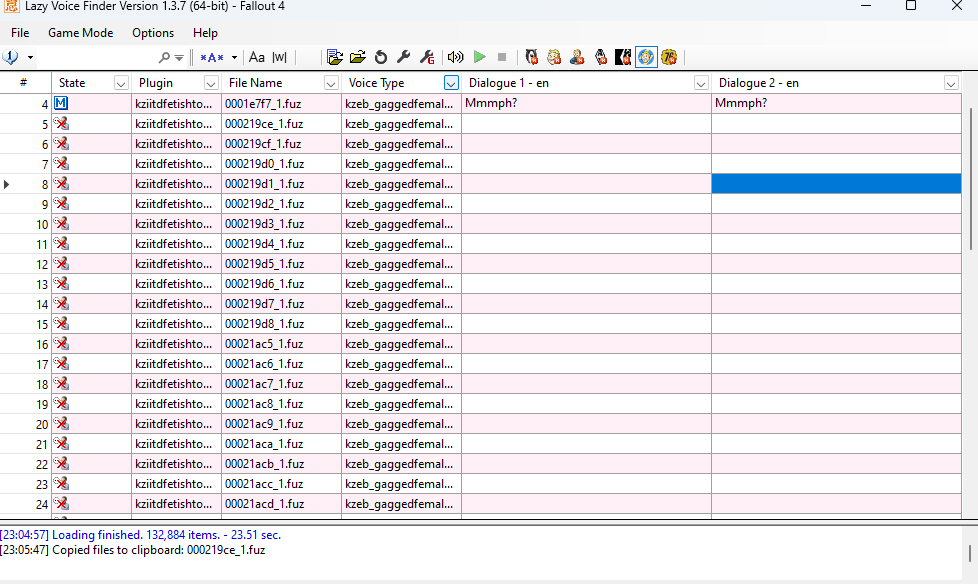Open the Dialogue 1 - en filter dropdown

pyautogui.click(x=701, y=83)
